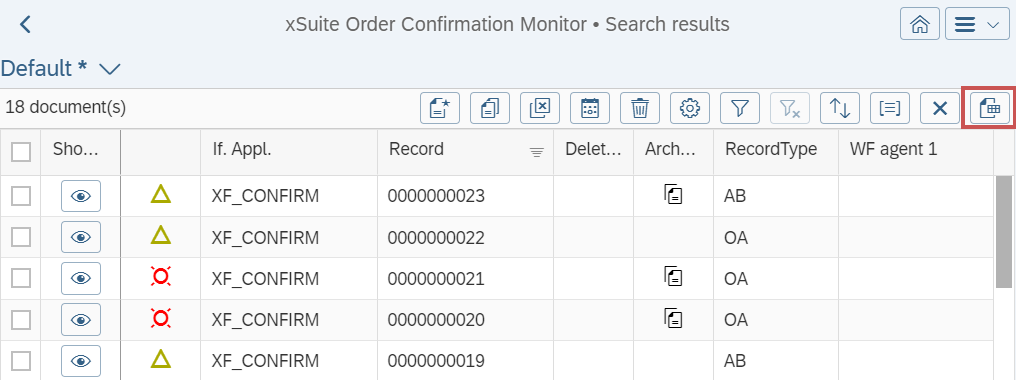Click the X close toolbar icon

(940, 108)
